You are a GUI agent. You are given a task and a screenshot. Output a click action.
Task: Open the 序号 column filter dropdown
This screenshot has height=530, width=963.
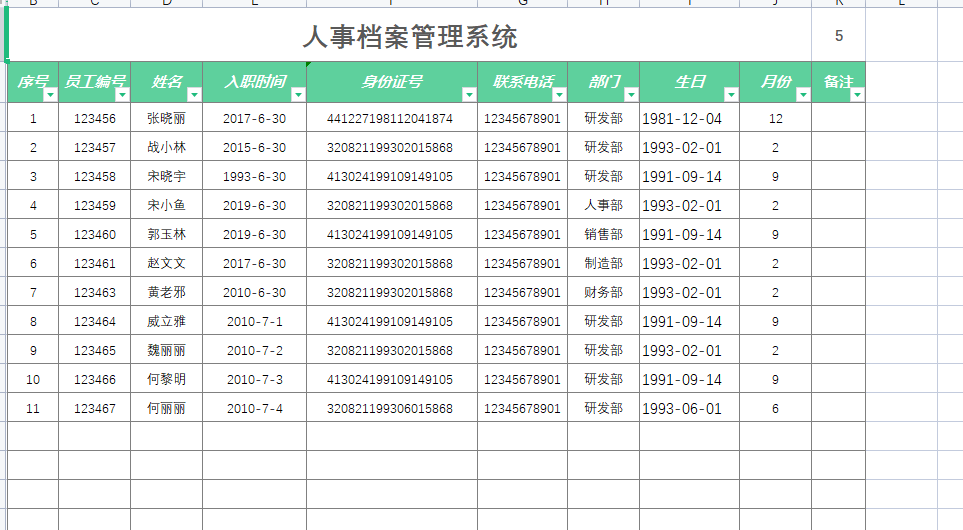tap(50, 95)
